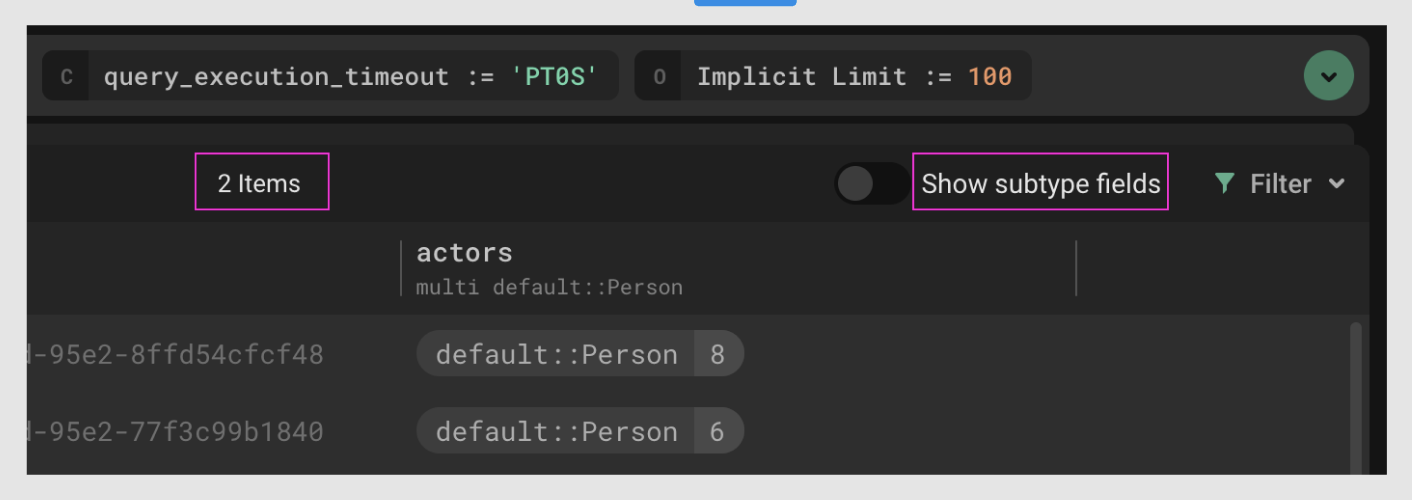Click the Filter text label

[1280, 184]
